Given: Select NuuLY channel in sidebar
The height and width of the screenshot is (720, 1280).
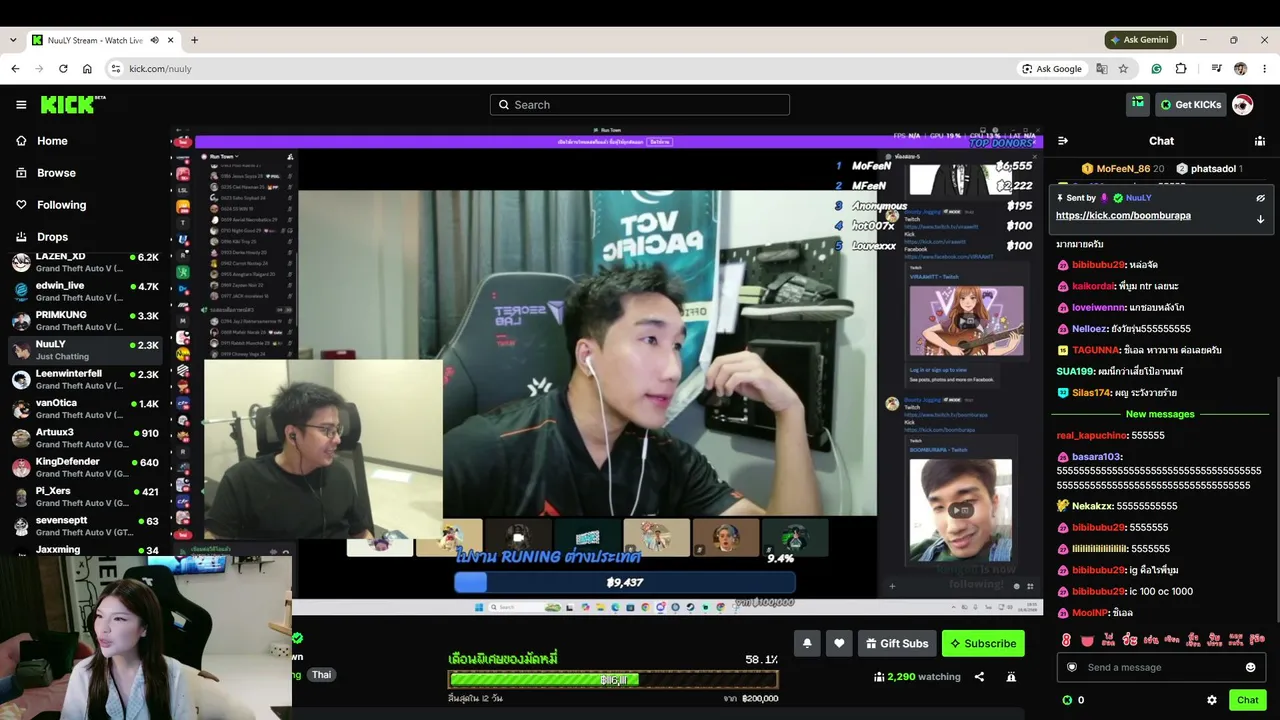Looking at the screenshot, I should click(x=85, y=350).
